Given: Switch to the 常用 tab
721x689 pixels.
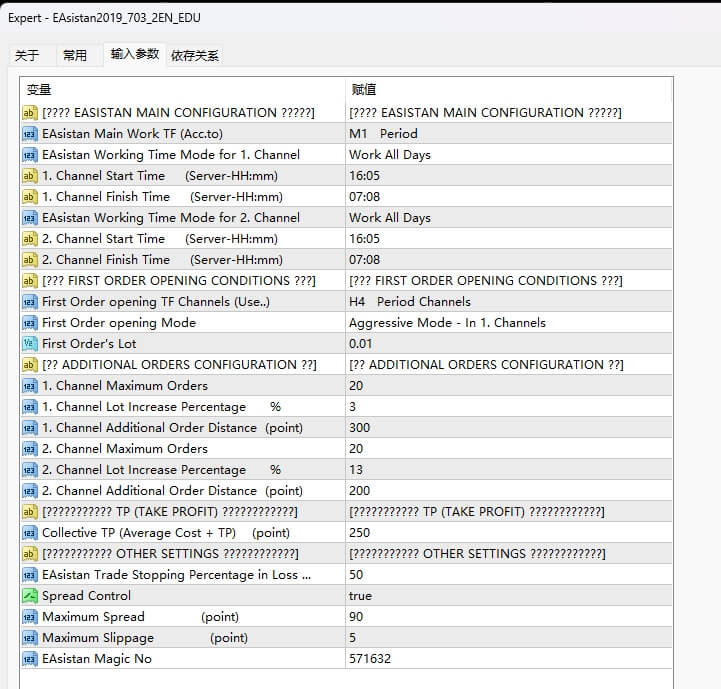Looking at the screenshot, I should coord(75,56).
